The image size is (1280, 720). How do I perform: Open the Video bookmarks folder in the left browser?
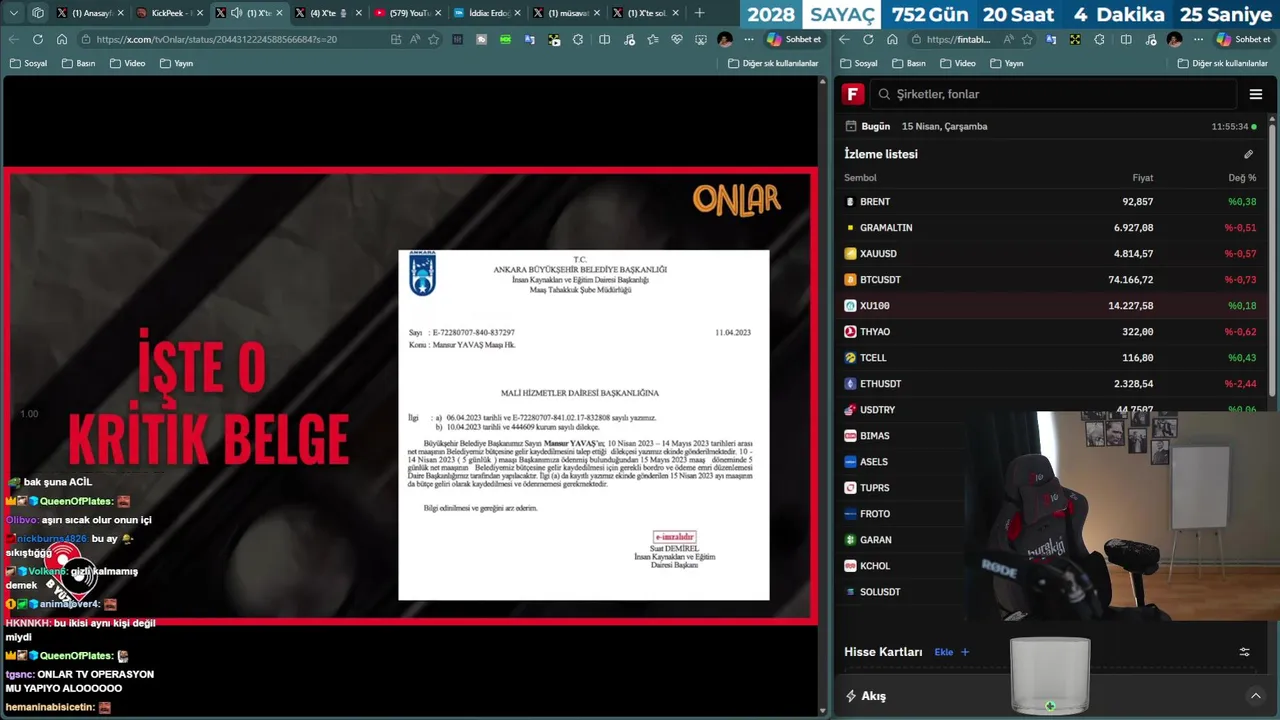tap(127, 63)
